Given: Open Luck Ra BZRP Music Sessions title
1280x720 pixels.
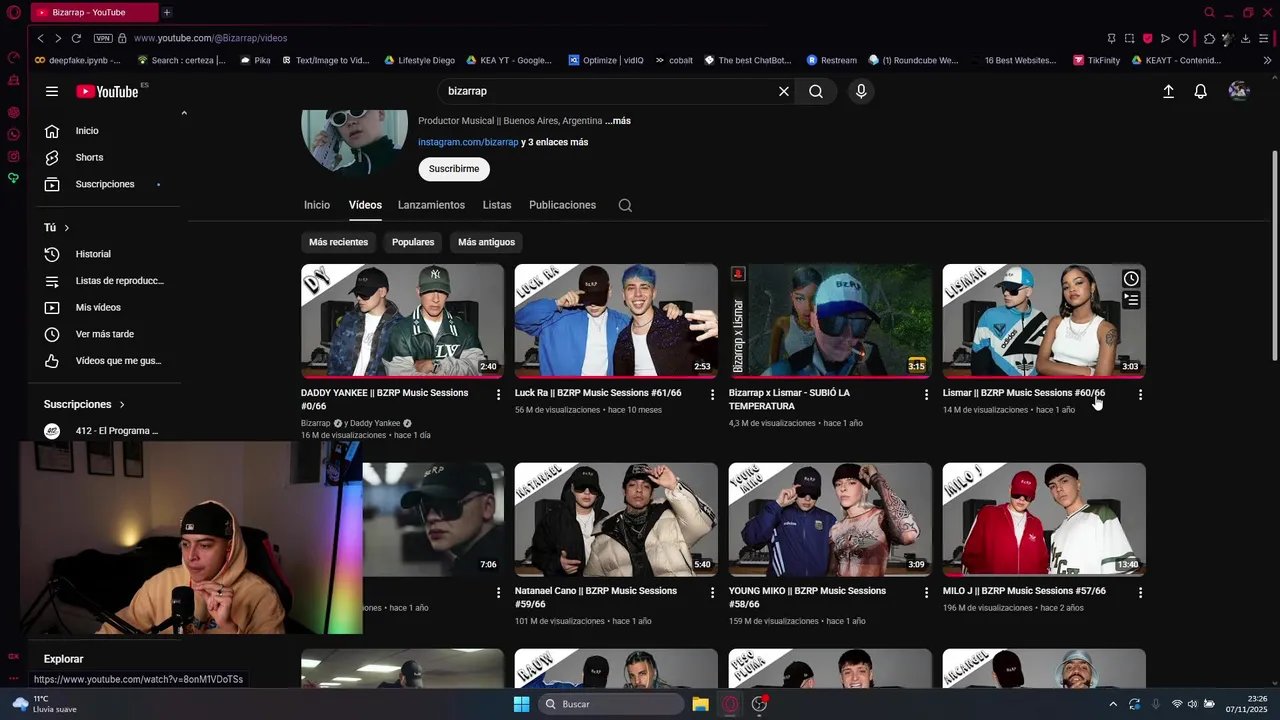Looking at the screenshot, I should 598,393.
